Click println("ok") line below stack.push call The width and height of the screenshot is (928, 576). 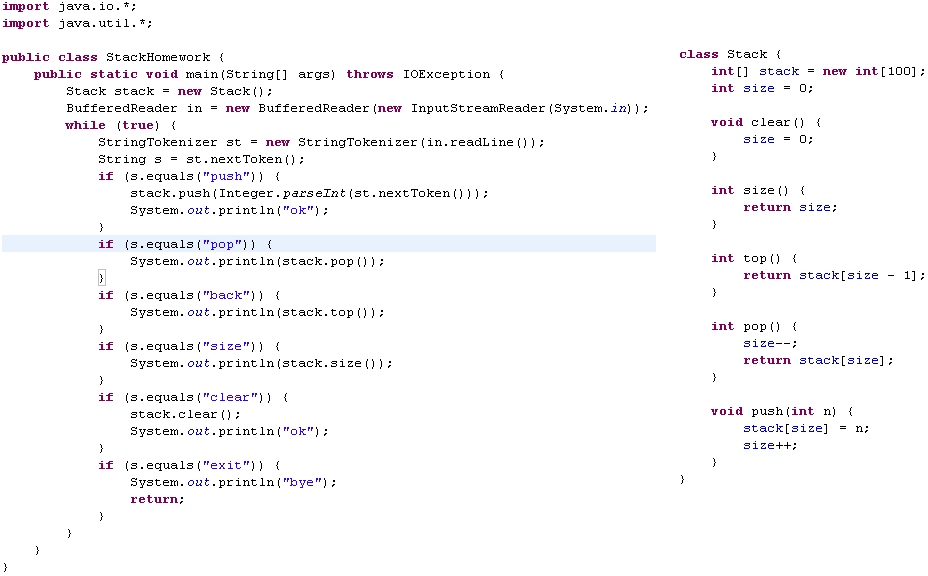point(229,211)
